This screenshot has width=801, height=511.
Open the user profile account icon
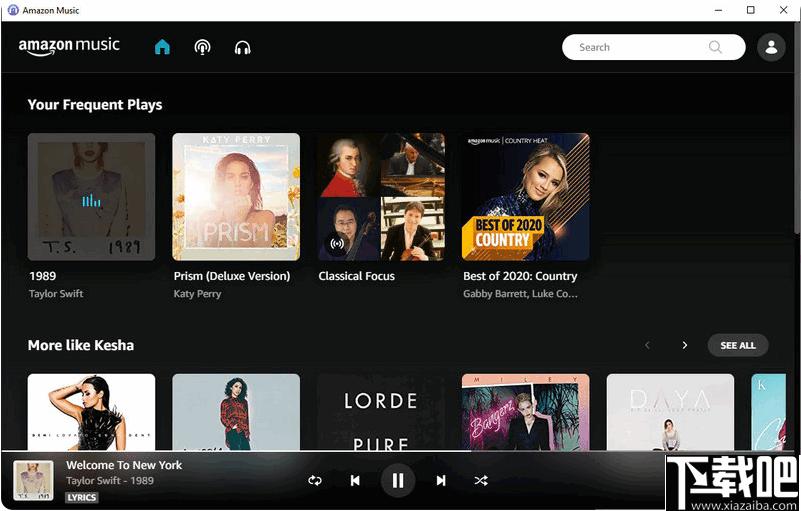click(771, 48)
